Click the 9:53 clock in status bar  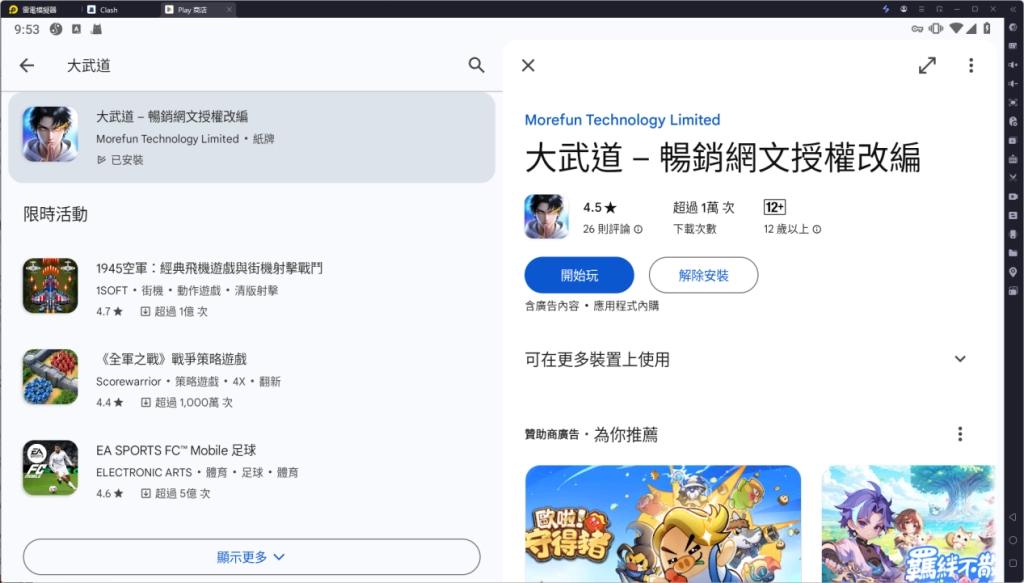click(x=27, y=29)
